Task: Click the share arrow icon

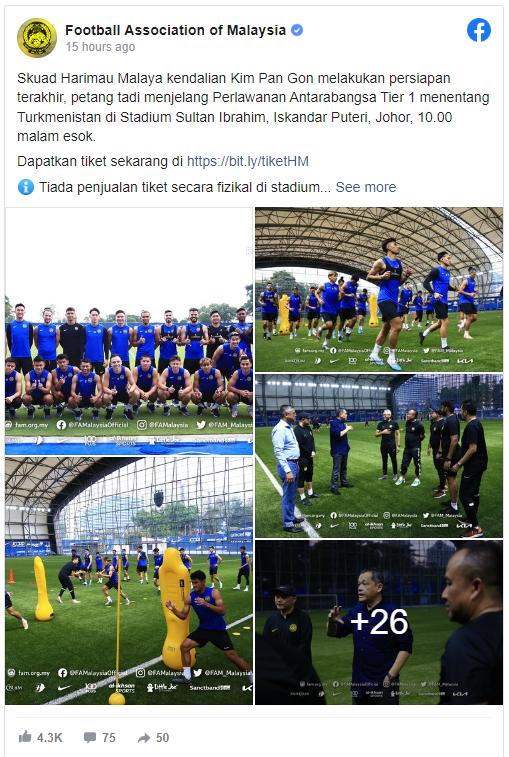Action: [x=143, y=737]
